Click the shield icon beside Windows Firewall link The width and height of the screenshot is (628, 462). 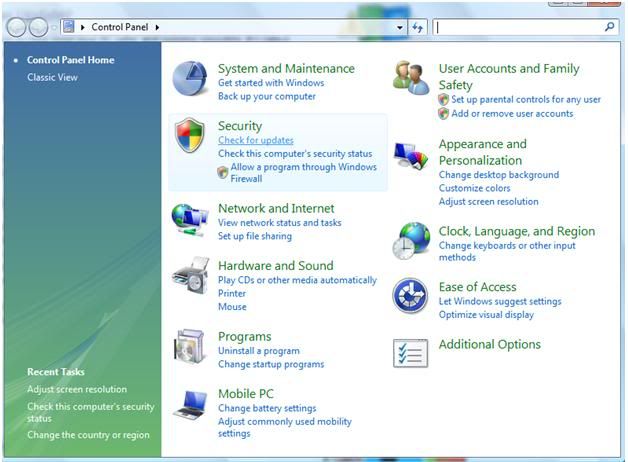(x=223, y=172)
